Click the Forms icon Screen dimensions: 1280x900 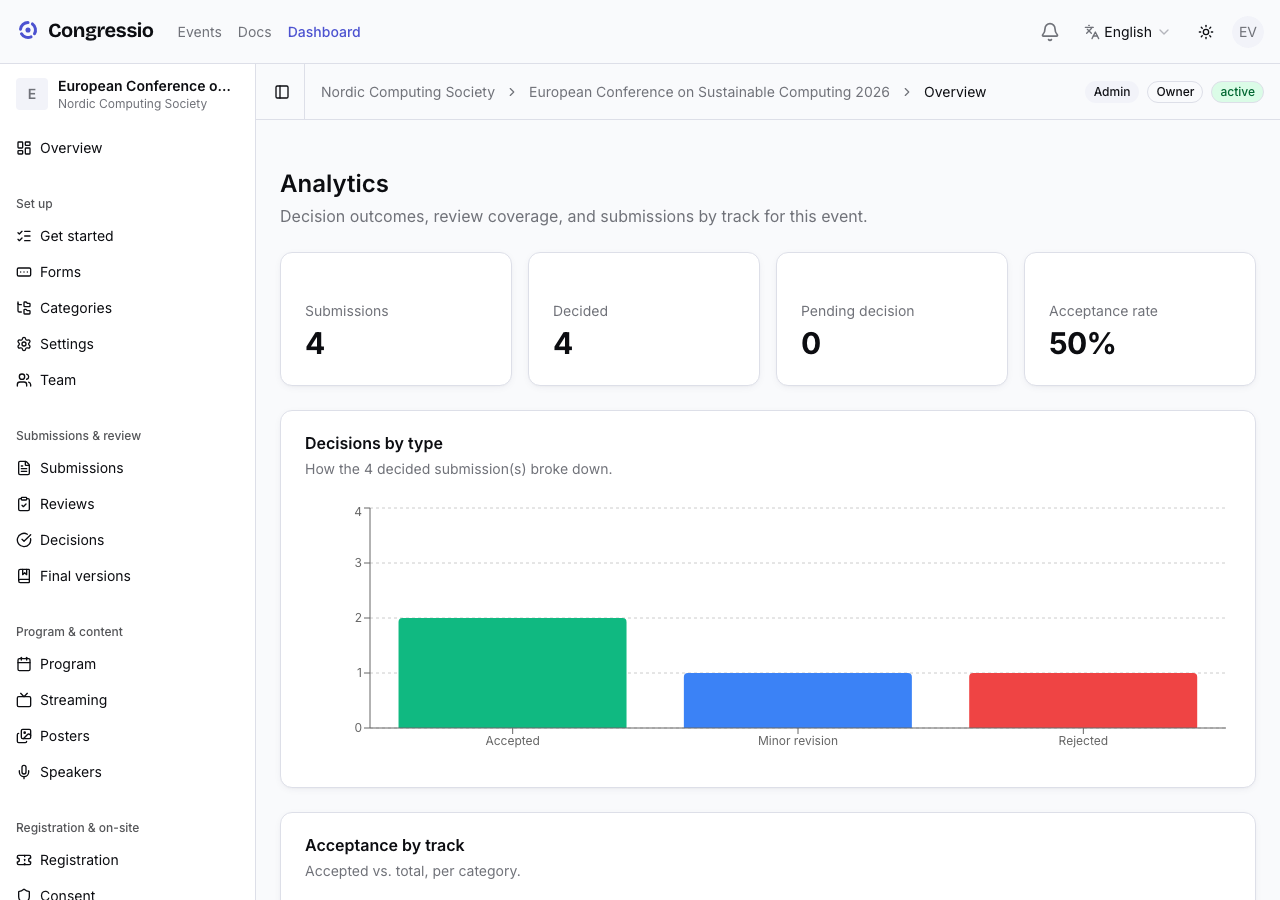24,272
